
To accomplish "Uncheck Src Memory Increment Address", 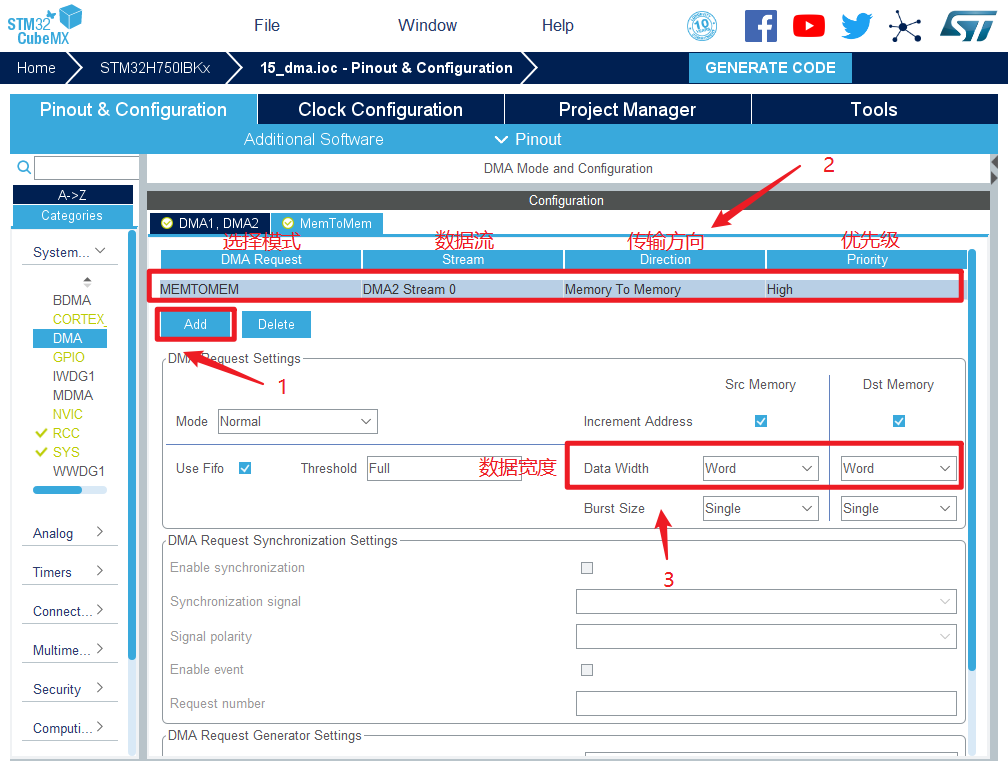I will tap(761, 421).
